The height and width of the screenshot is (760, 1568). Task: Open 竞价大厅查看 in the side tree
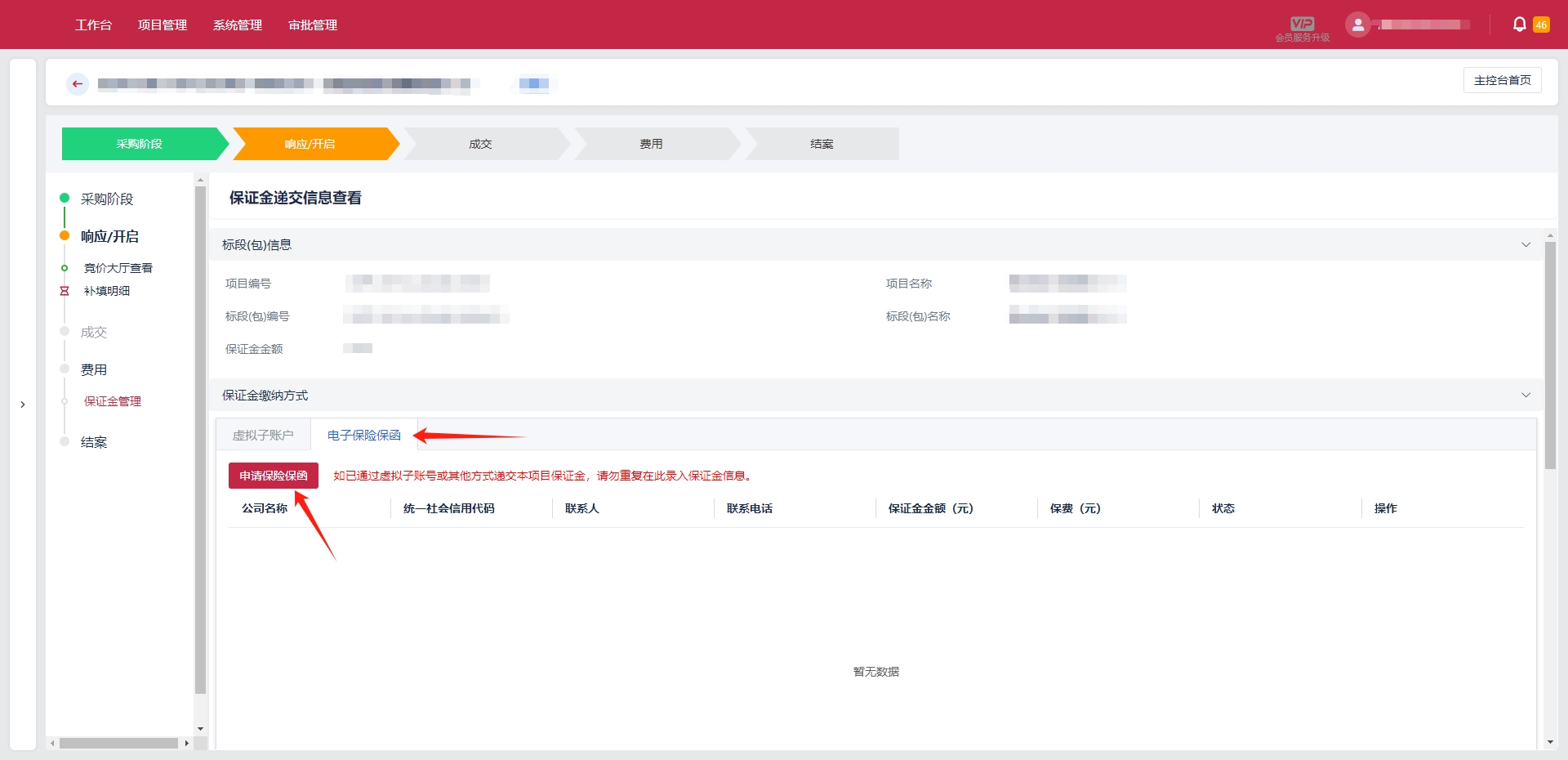118,268
